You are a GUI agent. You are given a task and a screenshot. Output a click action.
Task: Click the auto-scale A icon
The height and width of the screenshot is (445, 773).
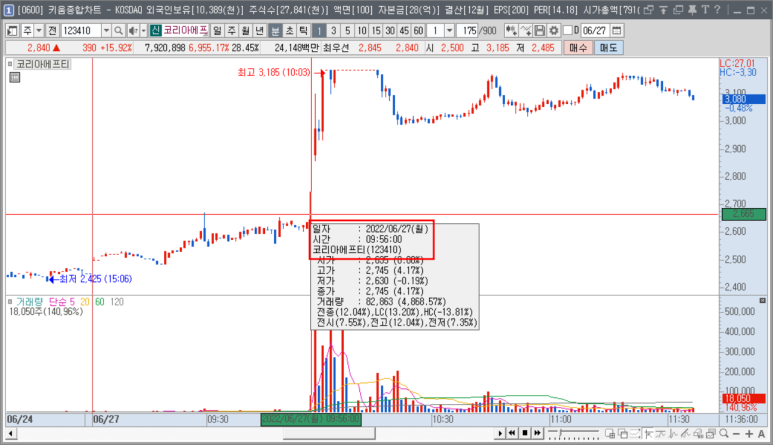(x=761, y=434)
